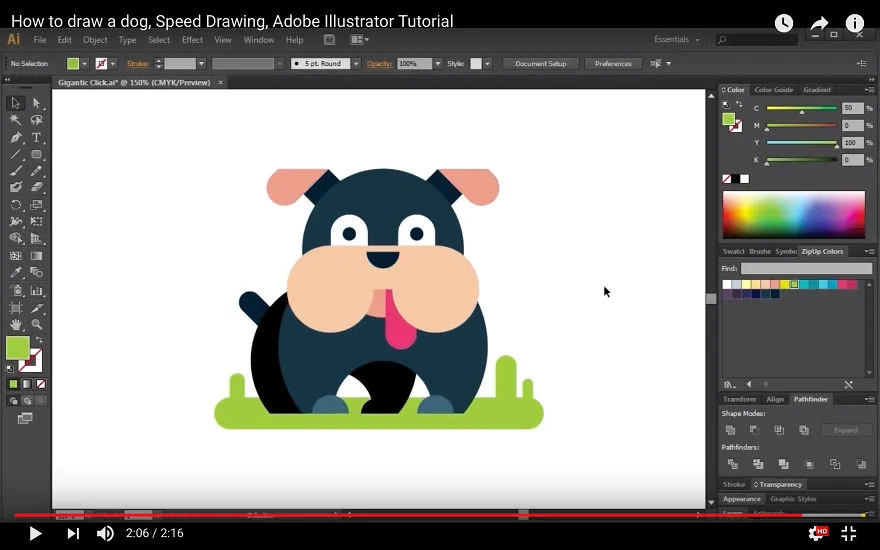This screenshot has width=880, height=550.
Task: Mute the video with the speaker icon
Action: point(105,533)
